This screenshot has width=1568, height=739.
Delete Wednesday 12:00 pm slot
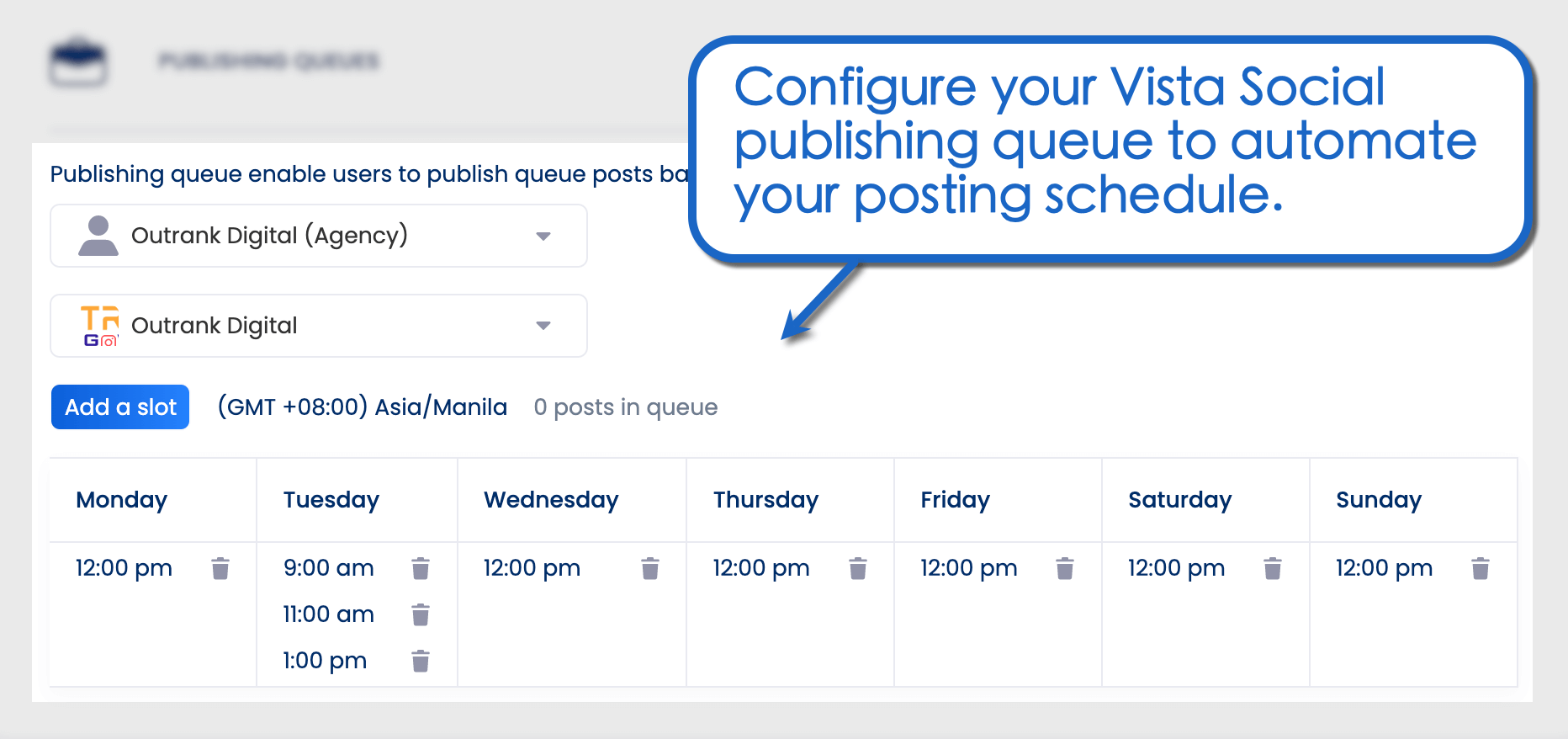(x=650, y=569)
